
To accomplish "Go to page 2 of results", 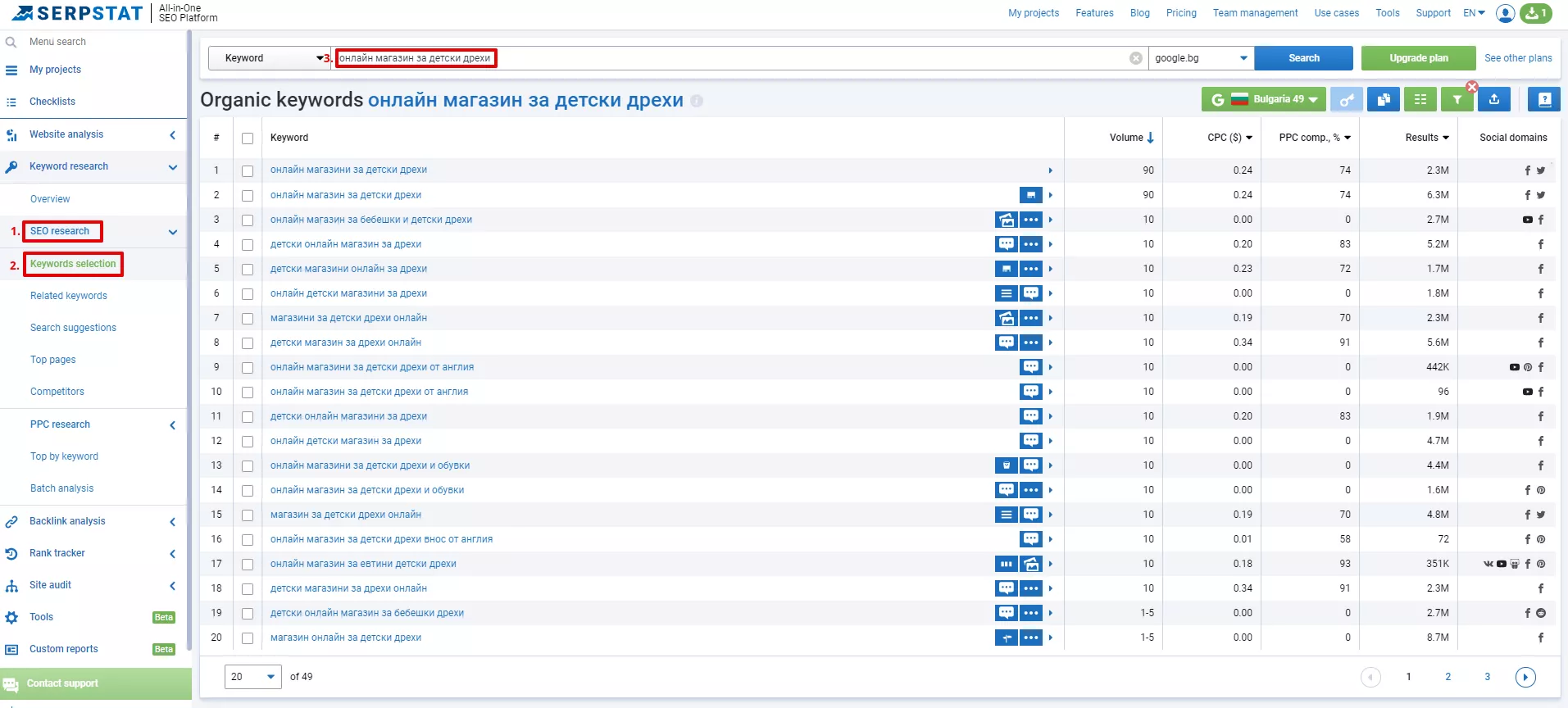I will [x=1448, y=677].
